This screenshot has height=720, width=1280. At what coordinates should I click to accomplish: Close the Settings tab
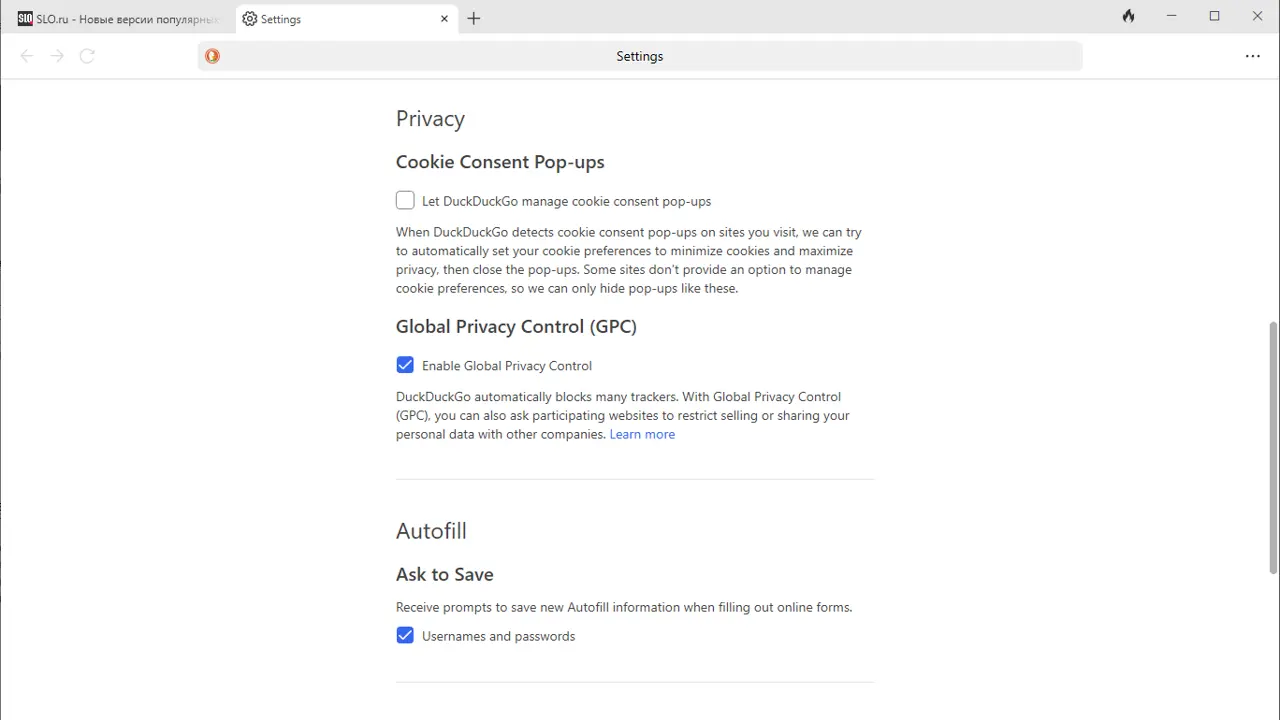coord(444,19)
